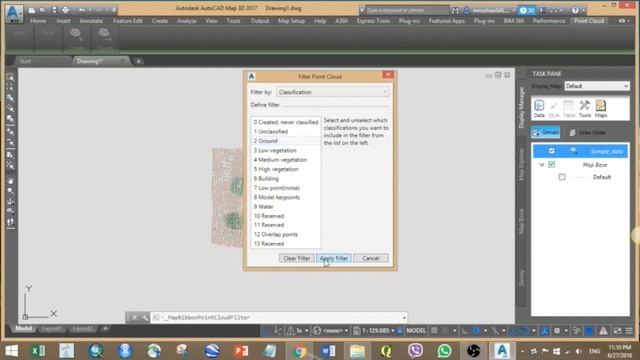Open the Display Map Default dropdown
Image resolution: width=640 pixels, height=360 pixels.
(597, 86)
